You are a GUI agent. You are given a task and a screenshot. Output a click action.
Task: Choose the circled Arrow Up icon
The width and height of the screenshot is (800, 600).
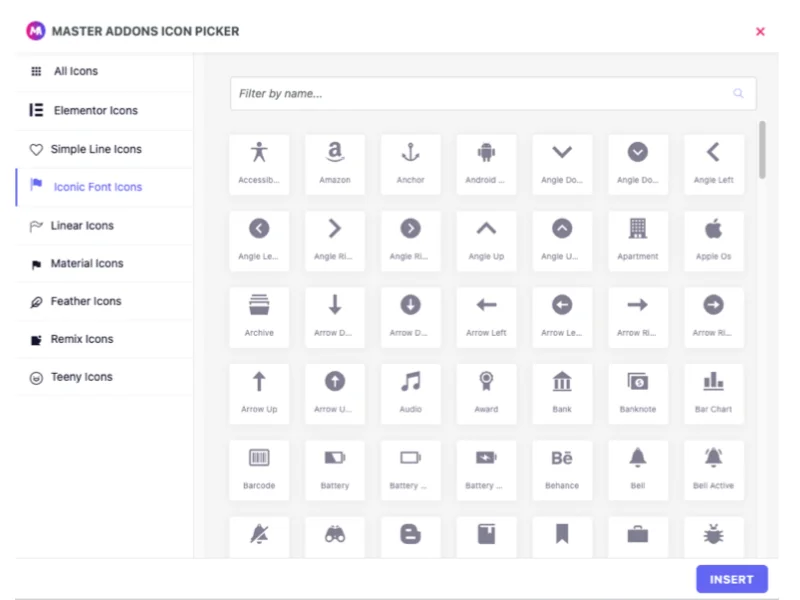tap(335, 394)
